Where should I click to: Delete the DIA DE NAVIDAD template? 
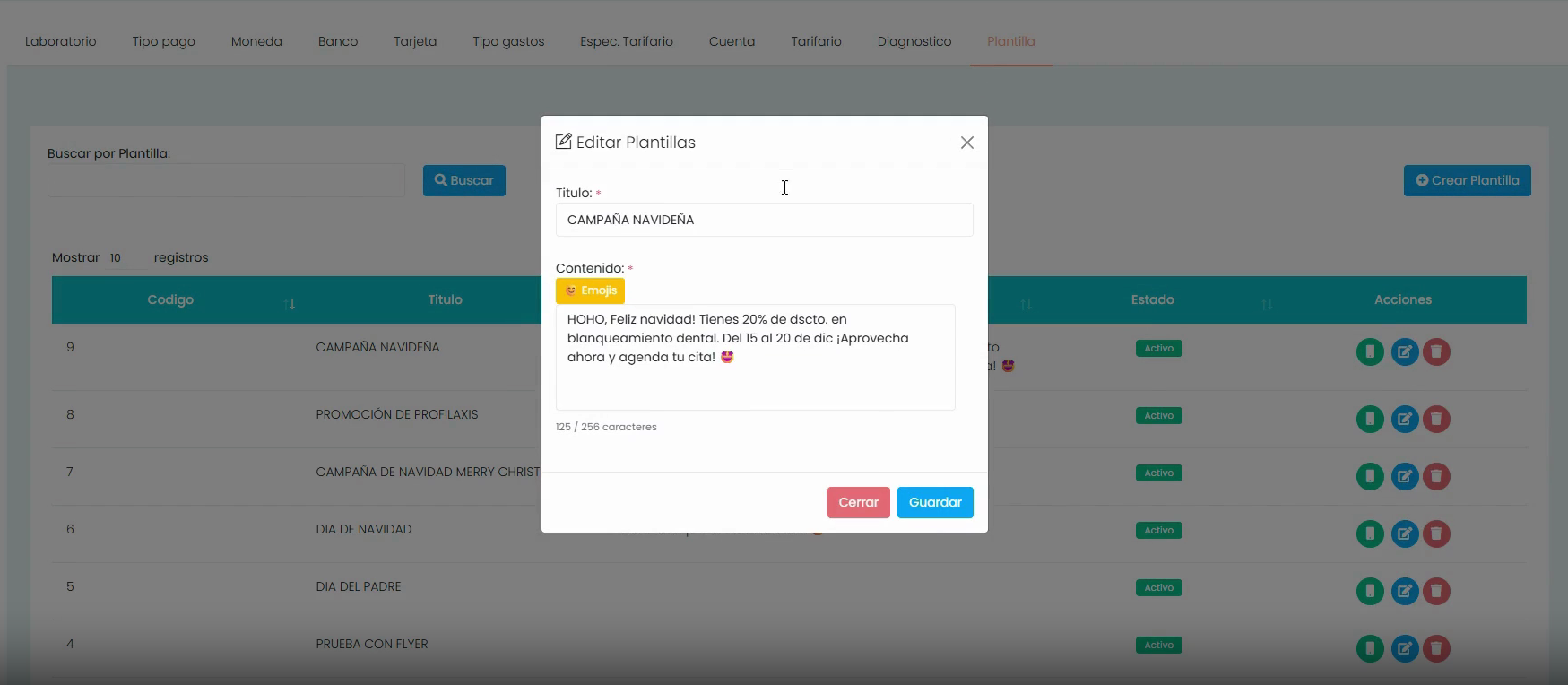click(x=1436, y=533)
